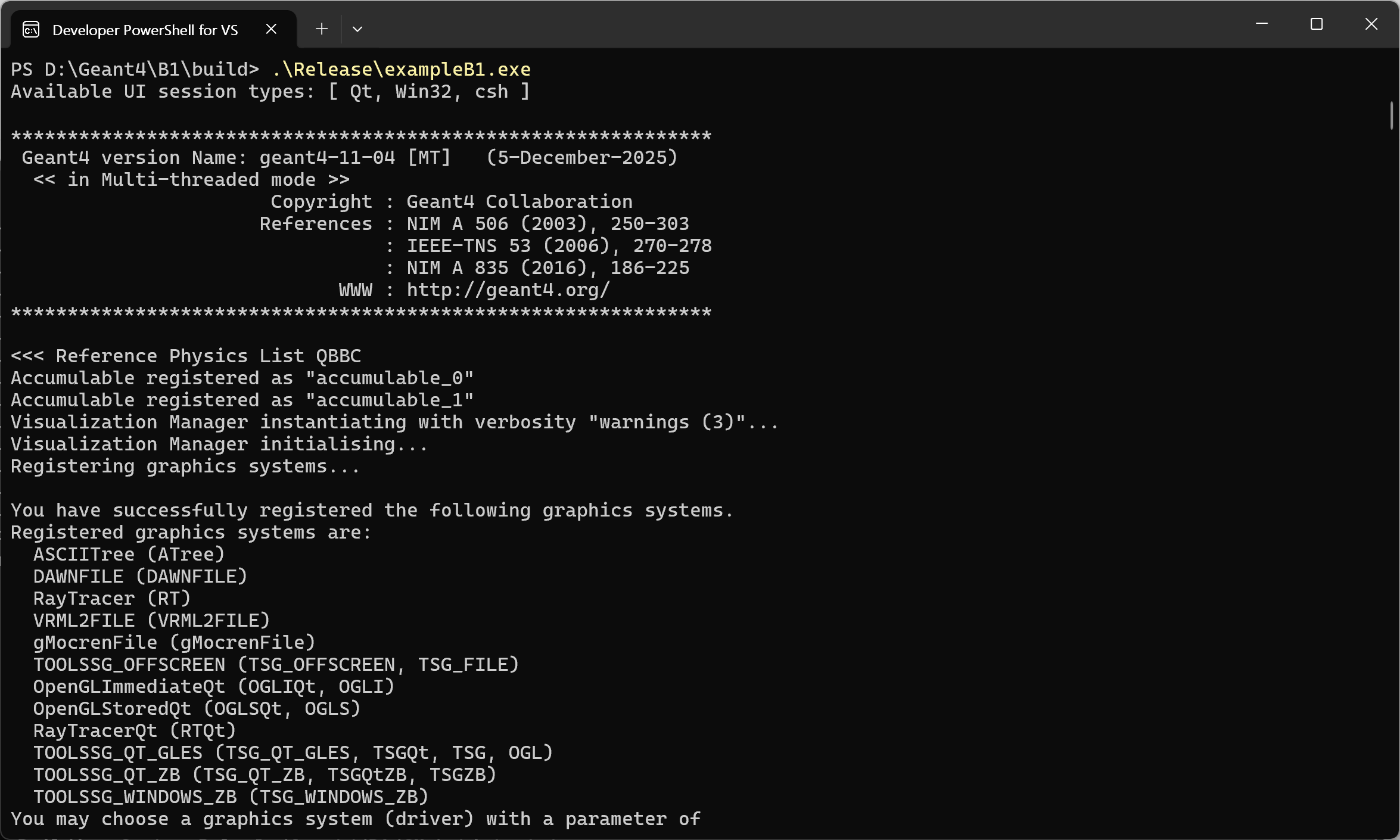Click the Geant4 version Name line

click(349, 158)
